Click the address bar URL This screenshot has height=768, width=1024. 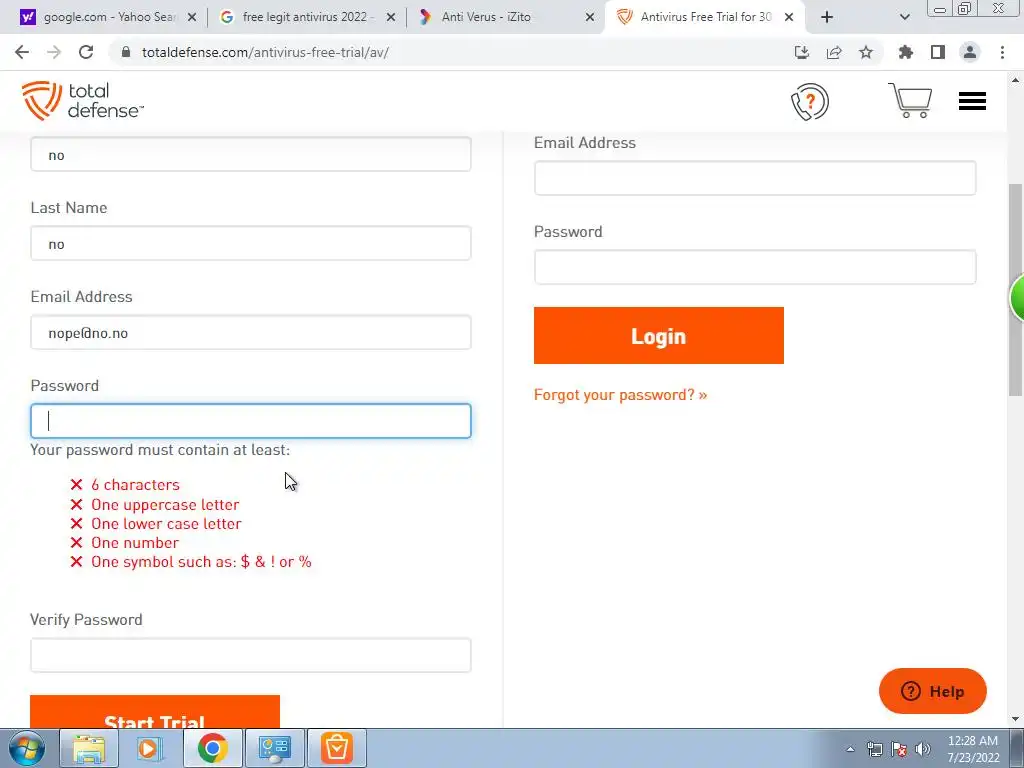[265, 52]
